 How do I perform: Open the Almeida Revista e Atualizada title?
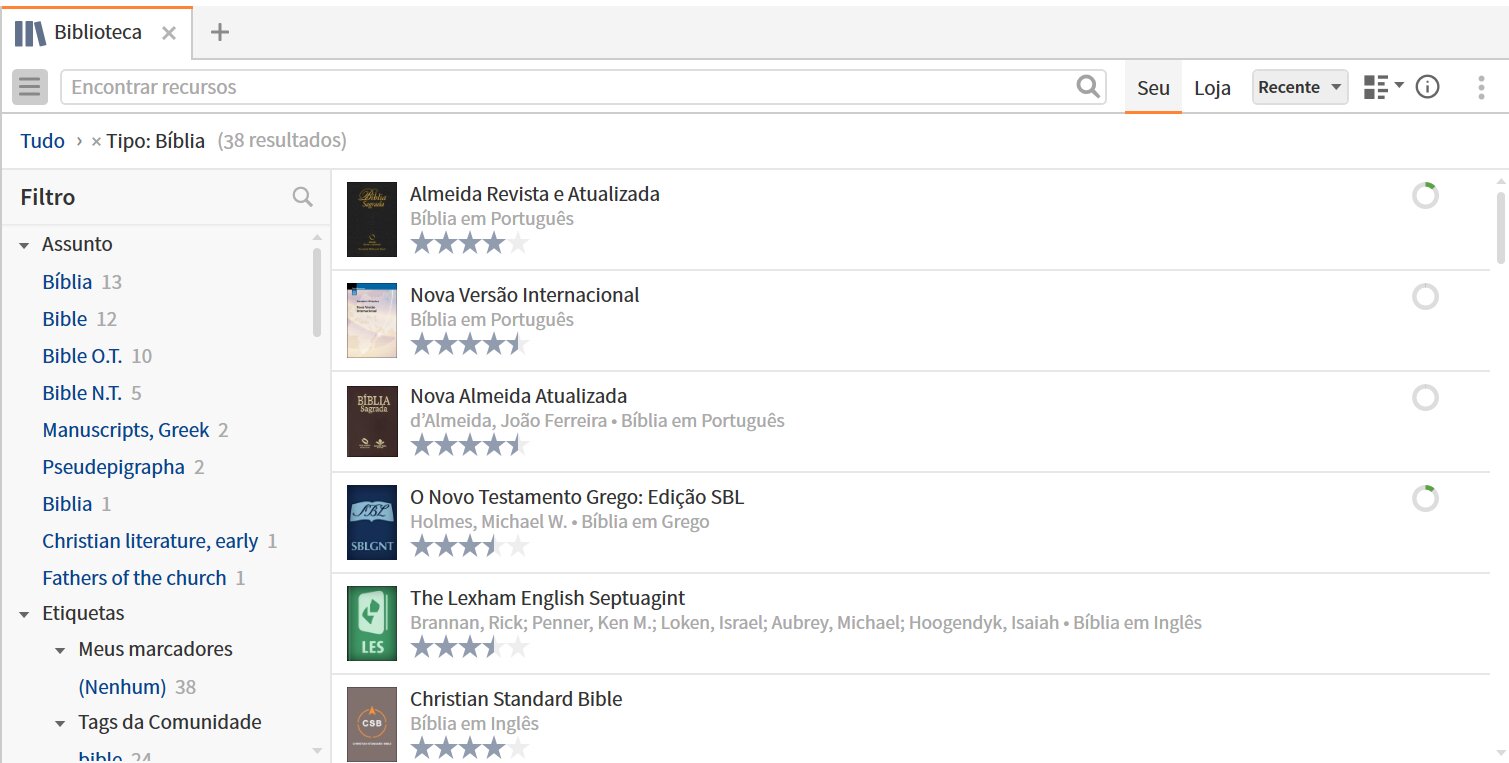coord(535,194)
